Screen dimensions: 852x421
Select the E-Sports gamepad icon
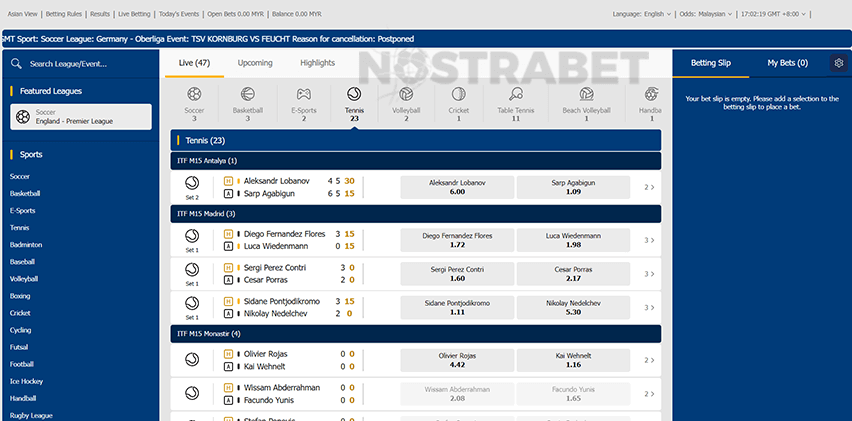pyautogui.click(x=303, y=95)
